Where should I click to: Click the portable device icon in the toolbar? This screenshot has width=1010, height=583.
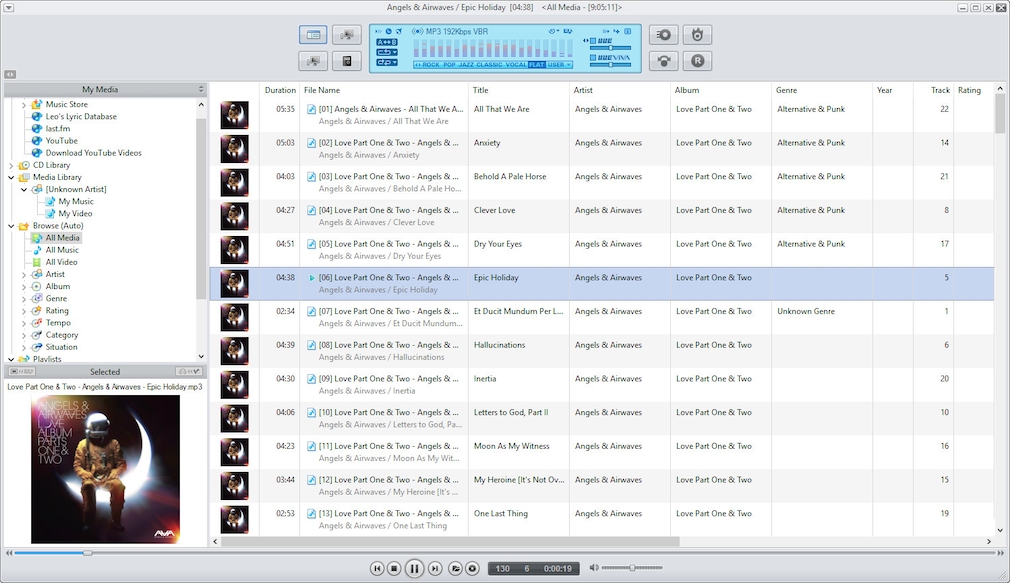pyautogui.click(x=347, y=61)
